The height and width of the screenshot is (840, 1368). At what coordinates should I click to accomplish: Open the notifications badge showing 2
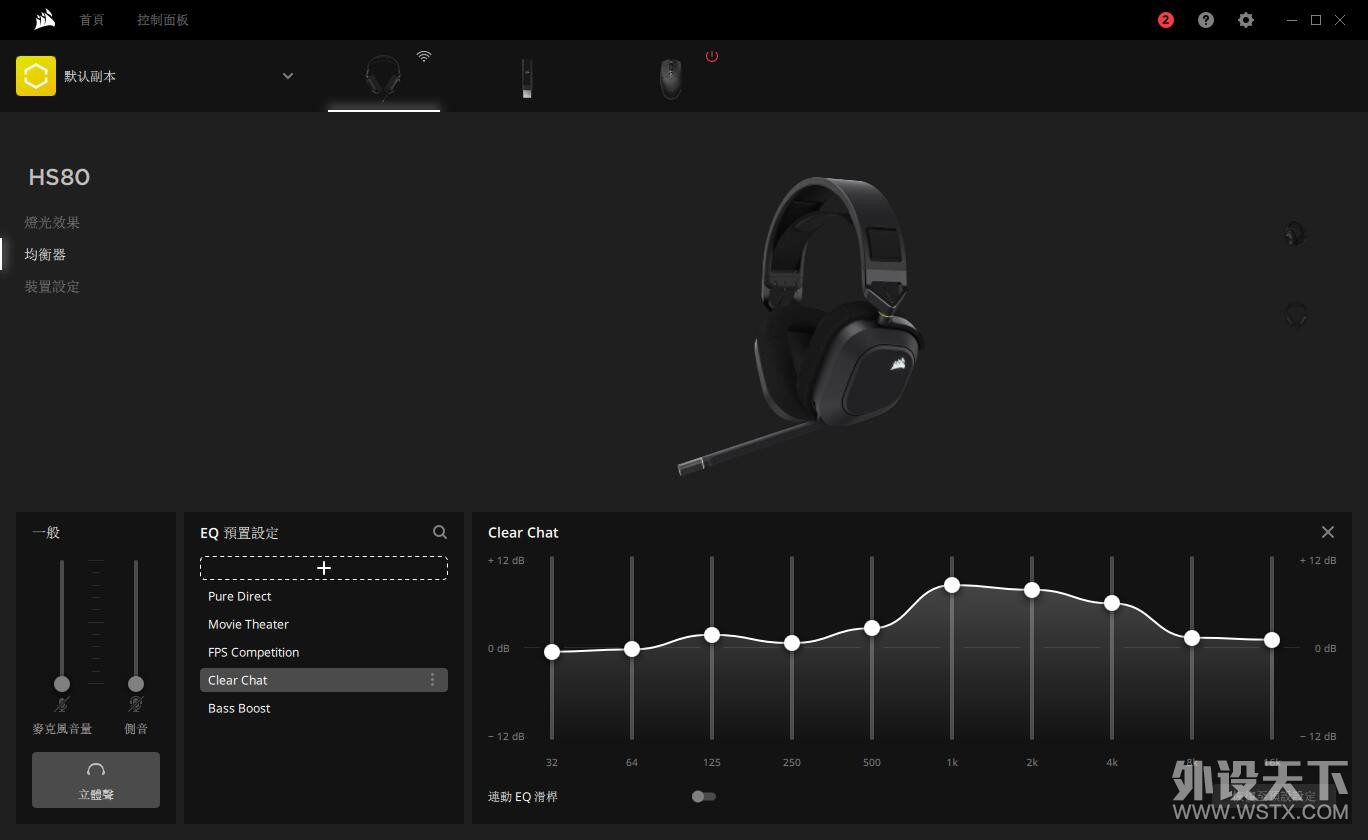coord(1166,20)
